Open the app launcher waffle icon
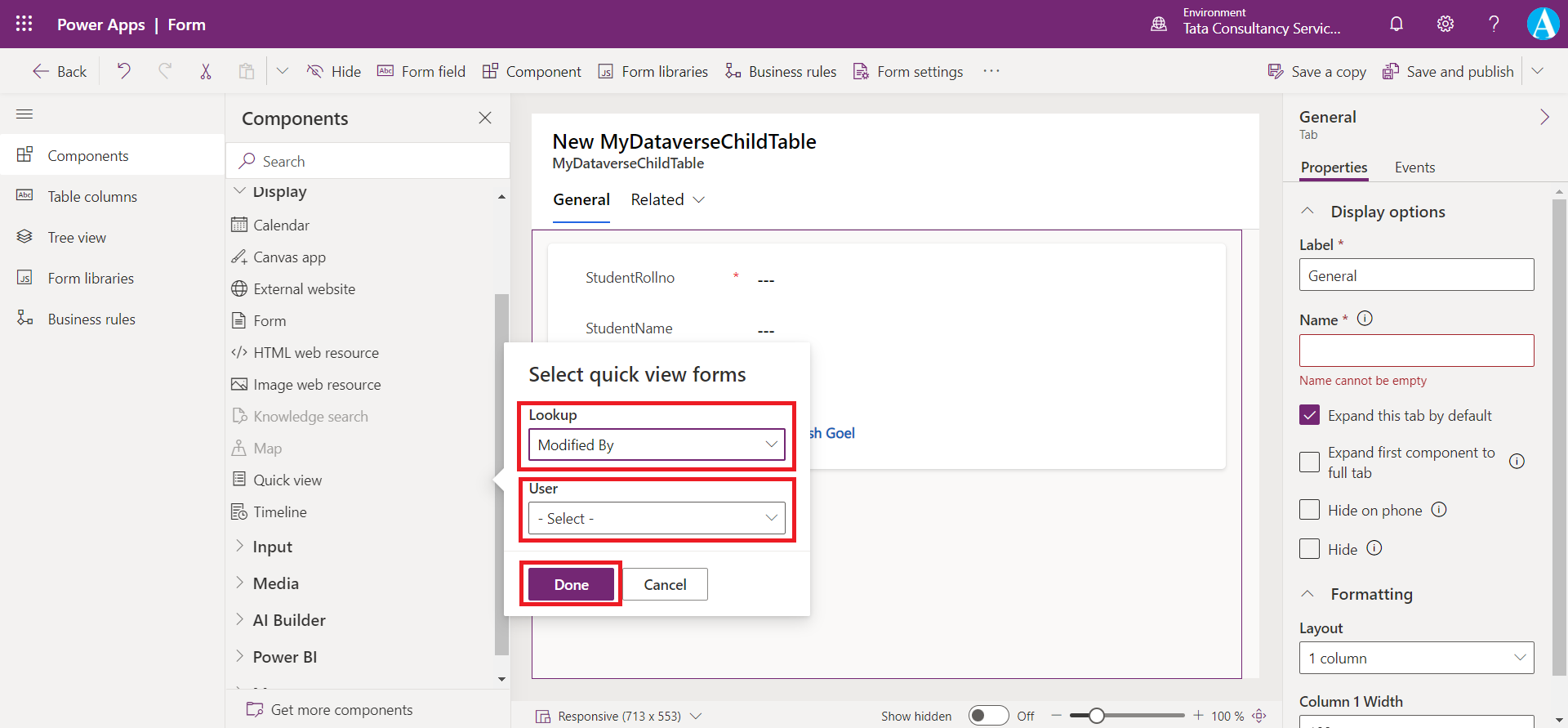The image size is (1568, 728). (24, 24)
